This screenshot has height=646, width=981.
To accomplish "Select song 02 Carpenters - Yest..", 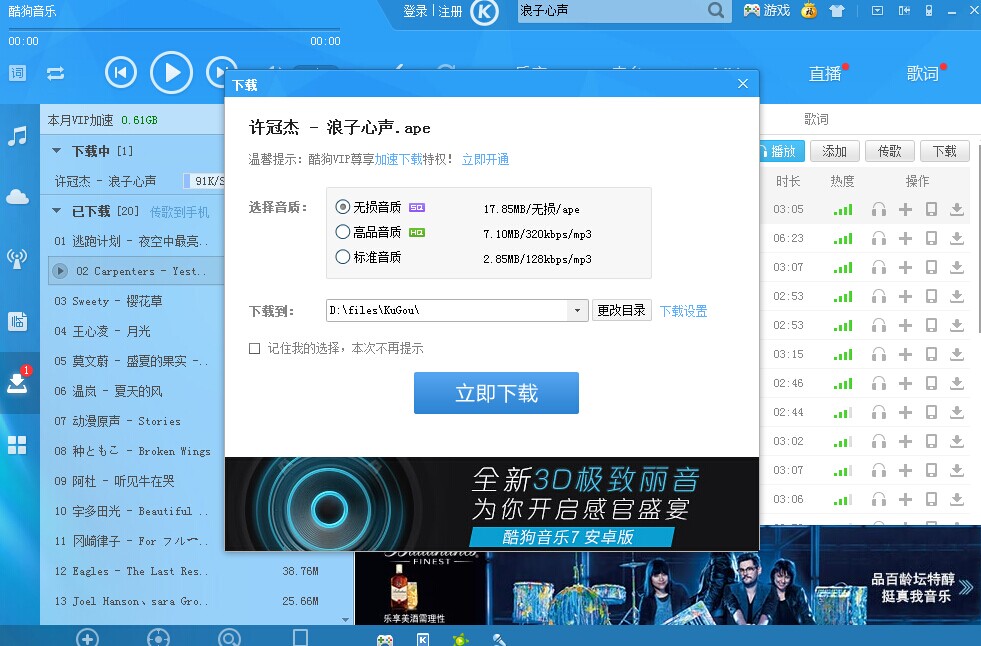I will 136,271.
